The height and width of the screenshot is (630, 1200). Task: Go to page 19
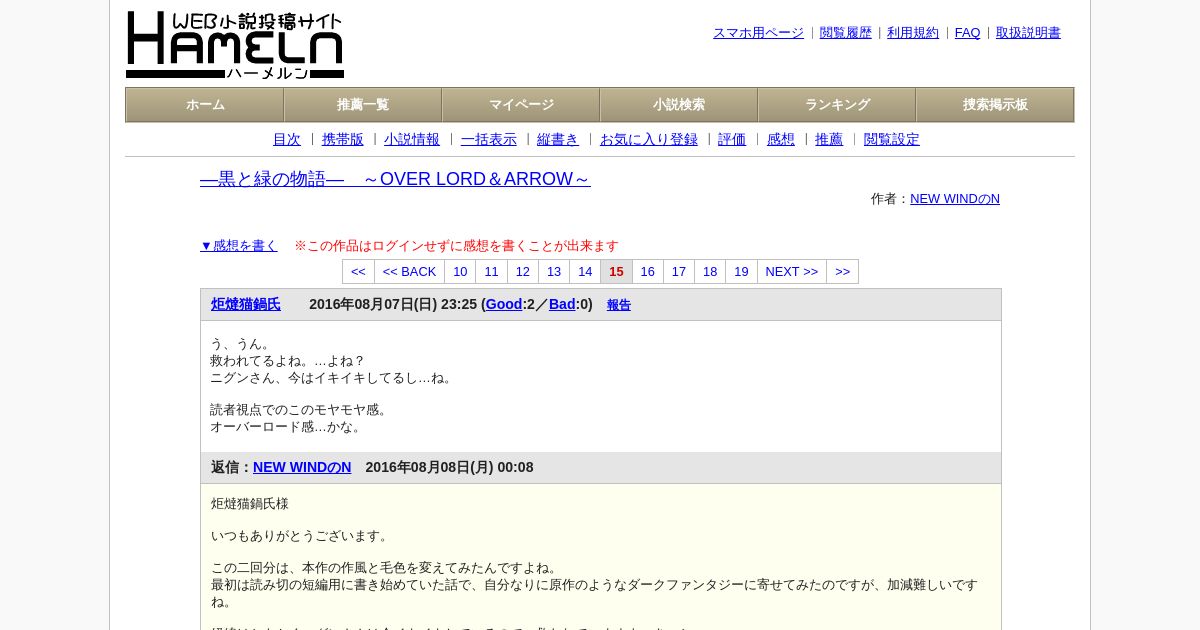(x=741, y=272)
